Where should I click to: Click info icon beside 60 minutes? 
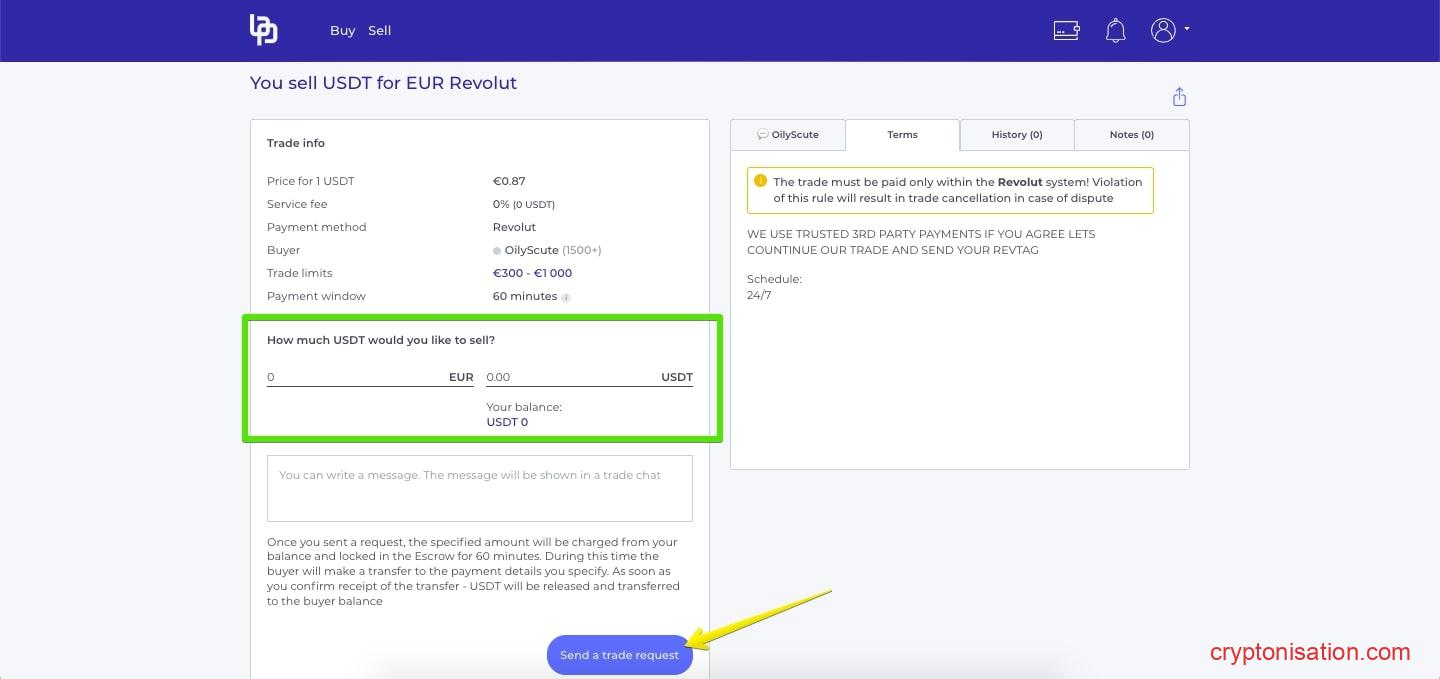pyautogui.click(x=566, y=297)
